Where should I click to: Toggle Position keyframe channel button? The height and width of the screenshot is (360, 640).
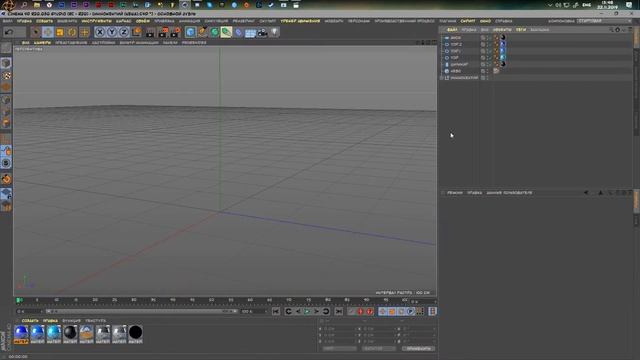coord(382,311)
